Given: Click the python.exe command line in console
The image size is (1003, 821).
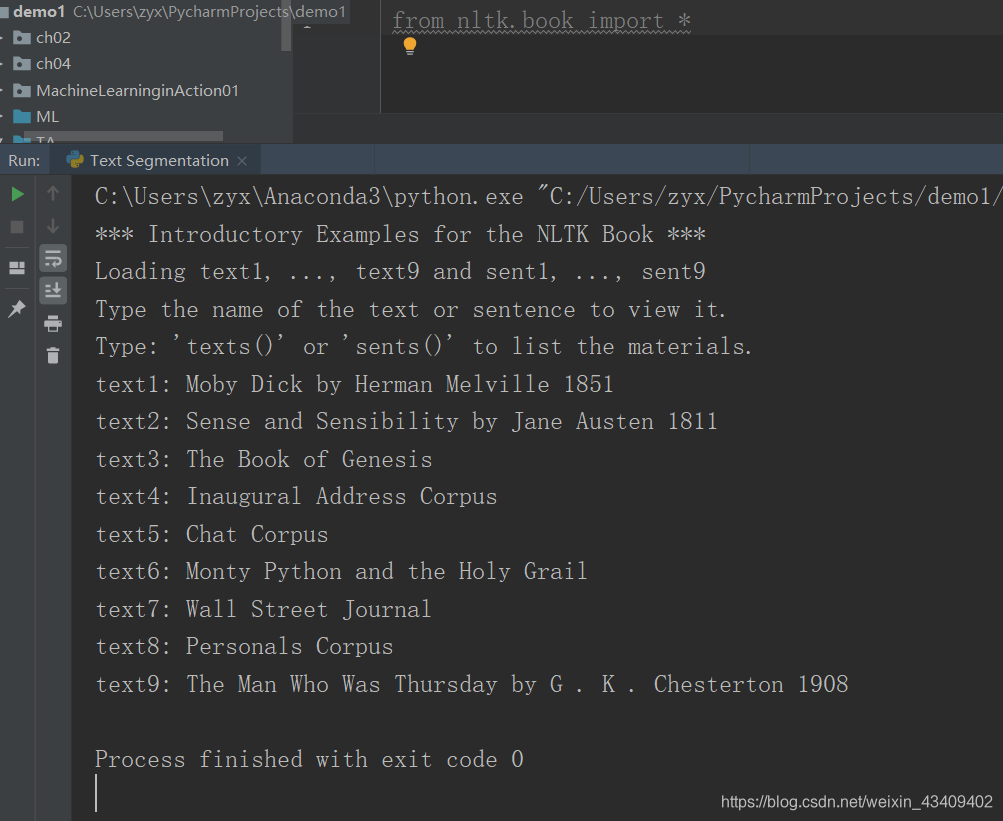Looking at the screenshot, I should pos(548,196).
